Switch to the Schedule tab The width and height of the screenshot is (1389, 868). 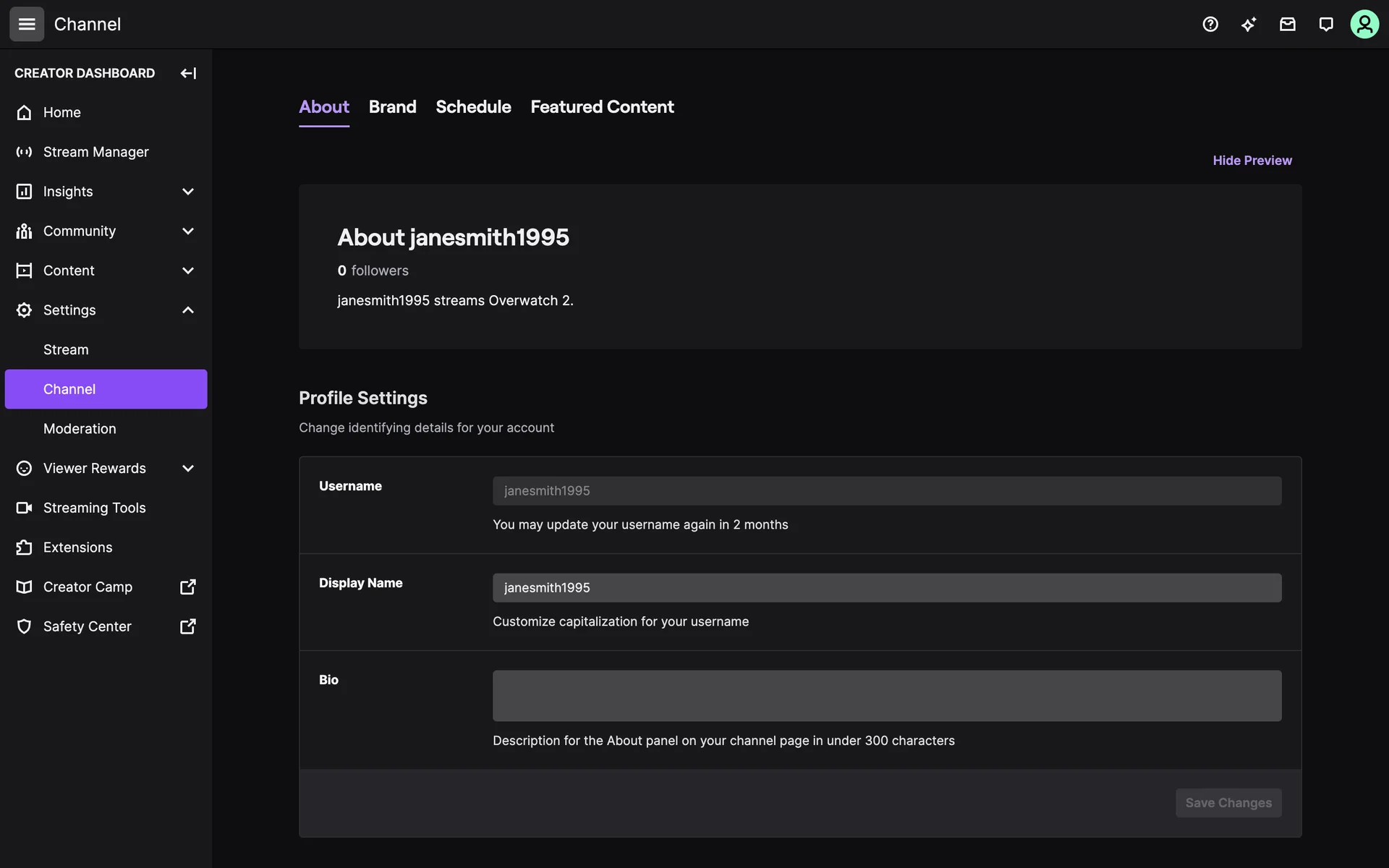pyautogui.click(x=473, y=107)
